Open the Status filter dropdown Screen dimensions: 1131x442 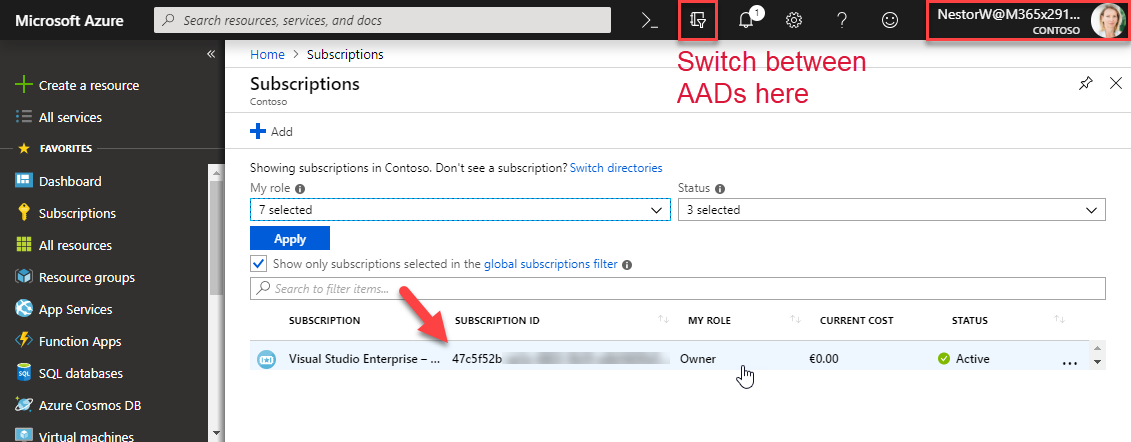click(891, 210)
